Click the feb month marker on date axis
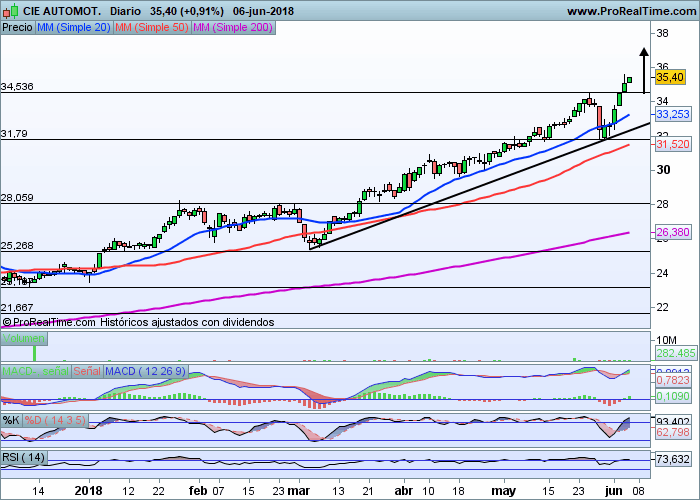Image resolution: width=700 pixels, height=500 pixels. (198, 491)
